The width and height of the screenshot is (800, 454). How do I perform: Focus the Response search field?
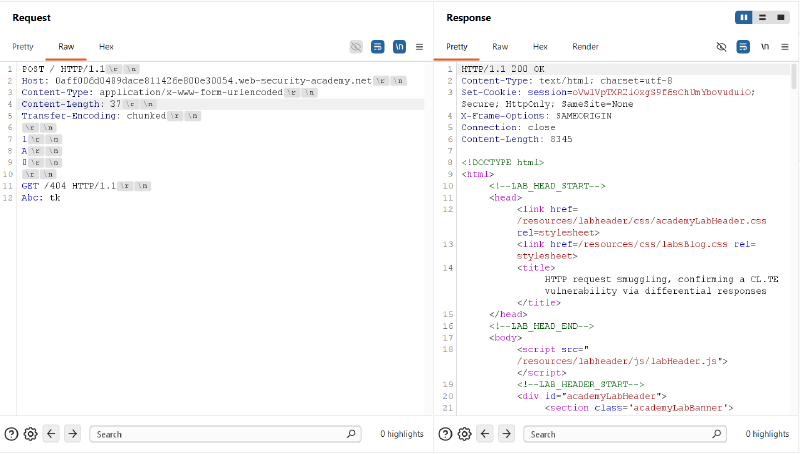[625, 434]
